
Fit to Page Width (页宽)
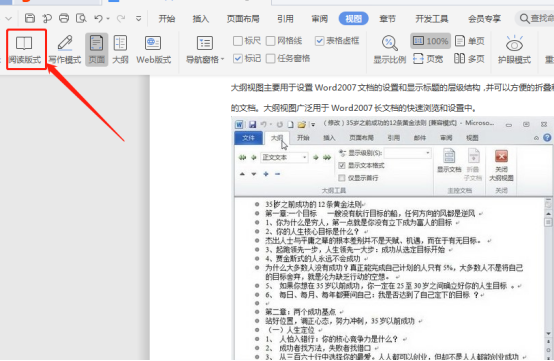[x=428, y=59]
